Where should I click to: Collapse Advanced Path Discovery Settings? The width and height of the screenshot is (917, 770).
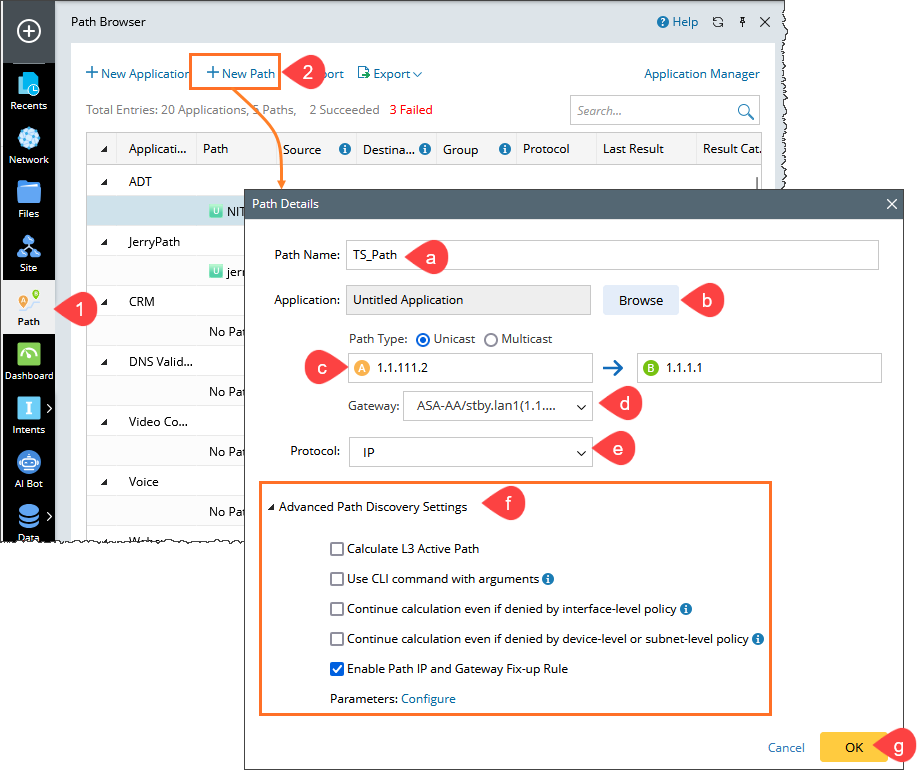coord(271,507)
